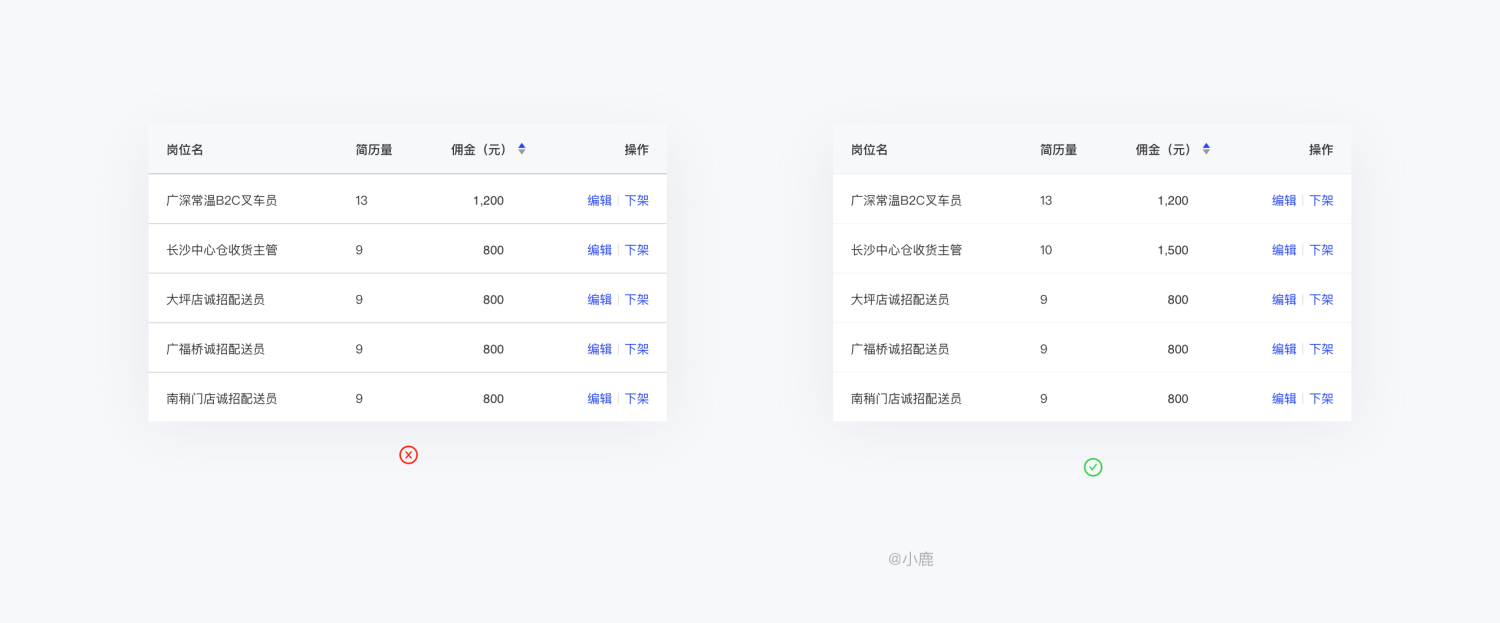Select 广福桥诚招配送员 name in green-check table

point(901,349)
